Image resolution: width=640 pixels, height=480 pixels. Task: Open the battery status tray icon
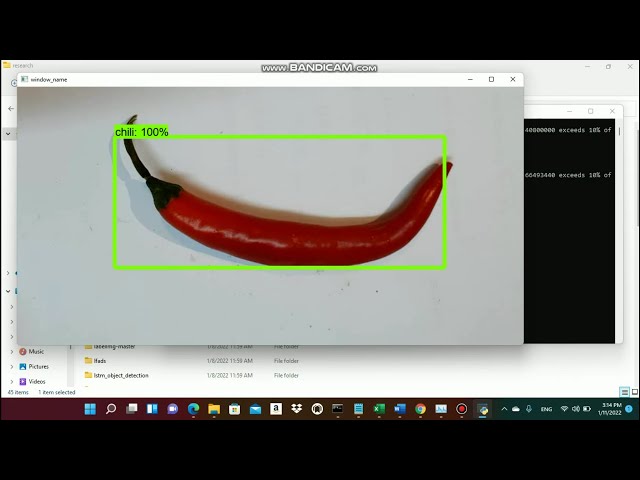tap(587, 409)
